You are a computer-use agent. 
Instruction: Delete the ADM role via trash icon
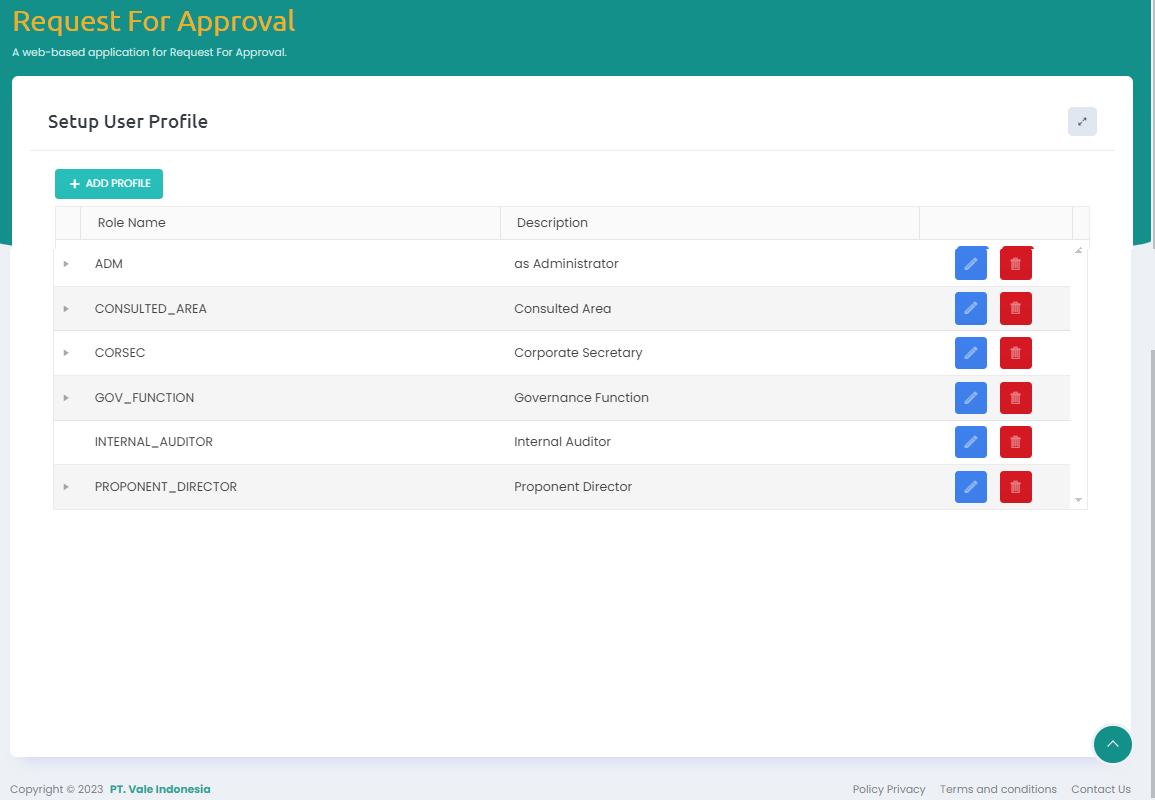point(1015,264)
